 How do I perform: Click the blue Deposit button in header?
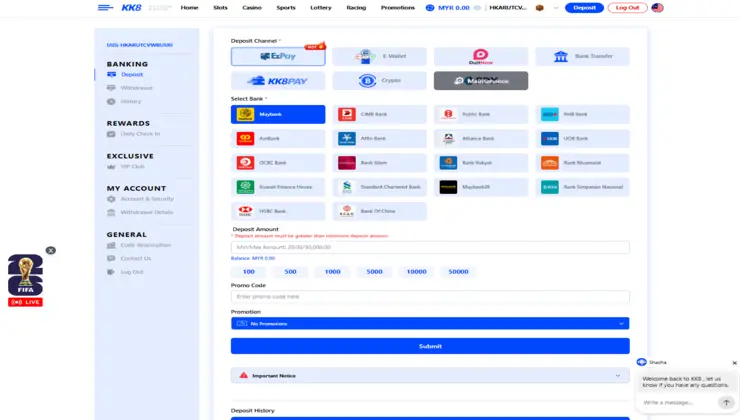[584, 8]
